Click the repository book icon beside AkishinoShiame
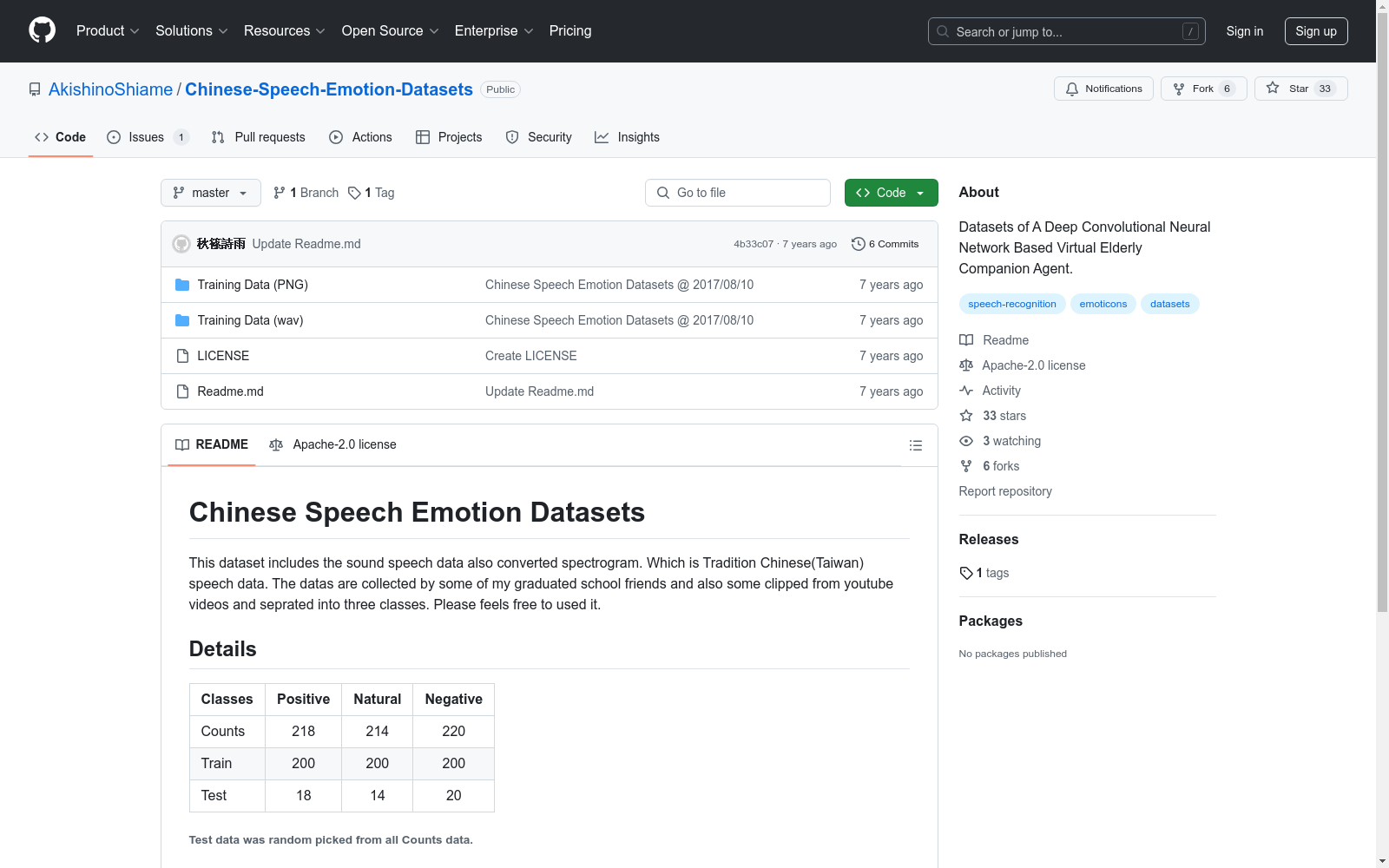This screenshot has height=868, width=1389. [x=35, y=89]
